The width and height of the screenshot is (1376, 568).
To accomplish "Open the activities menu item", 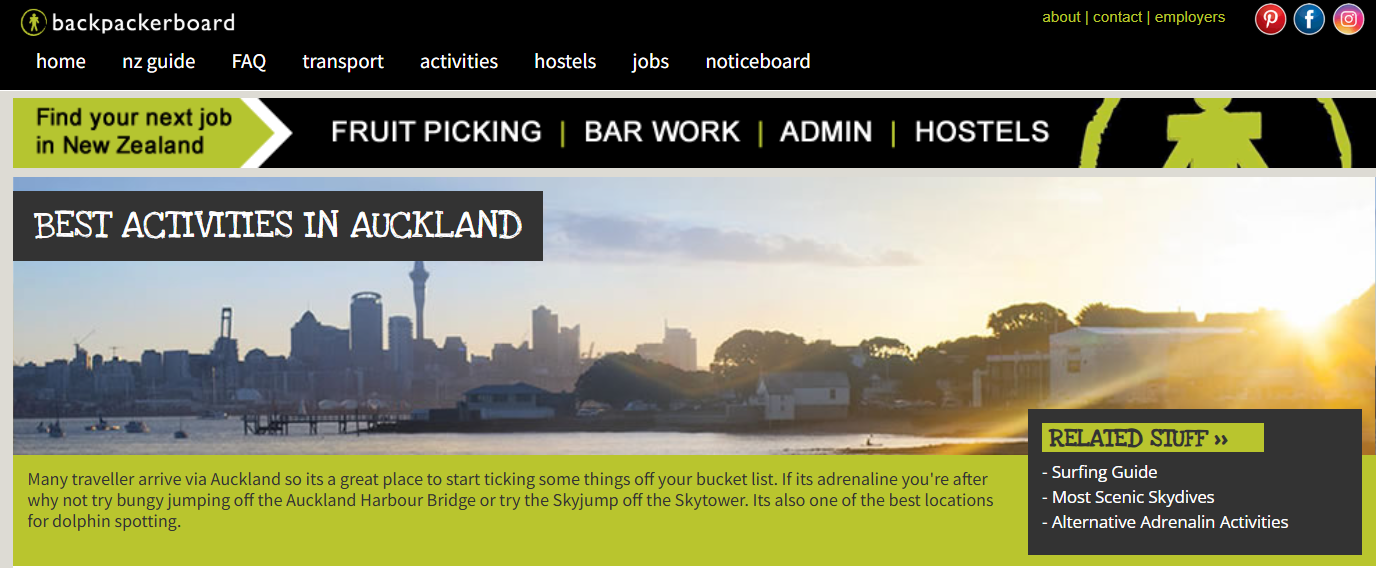I will 459,61.
